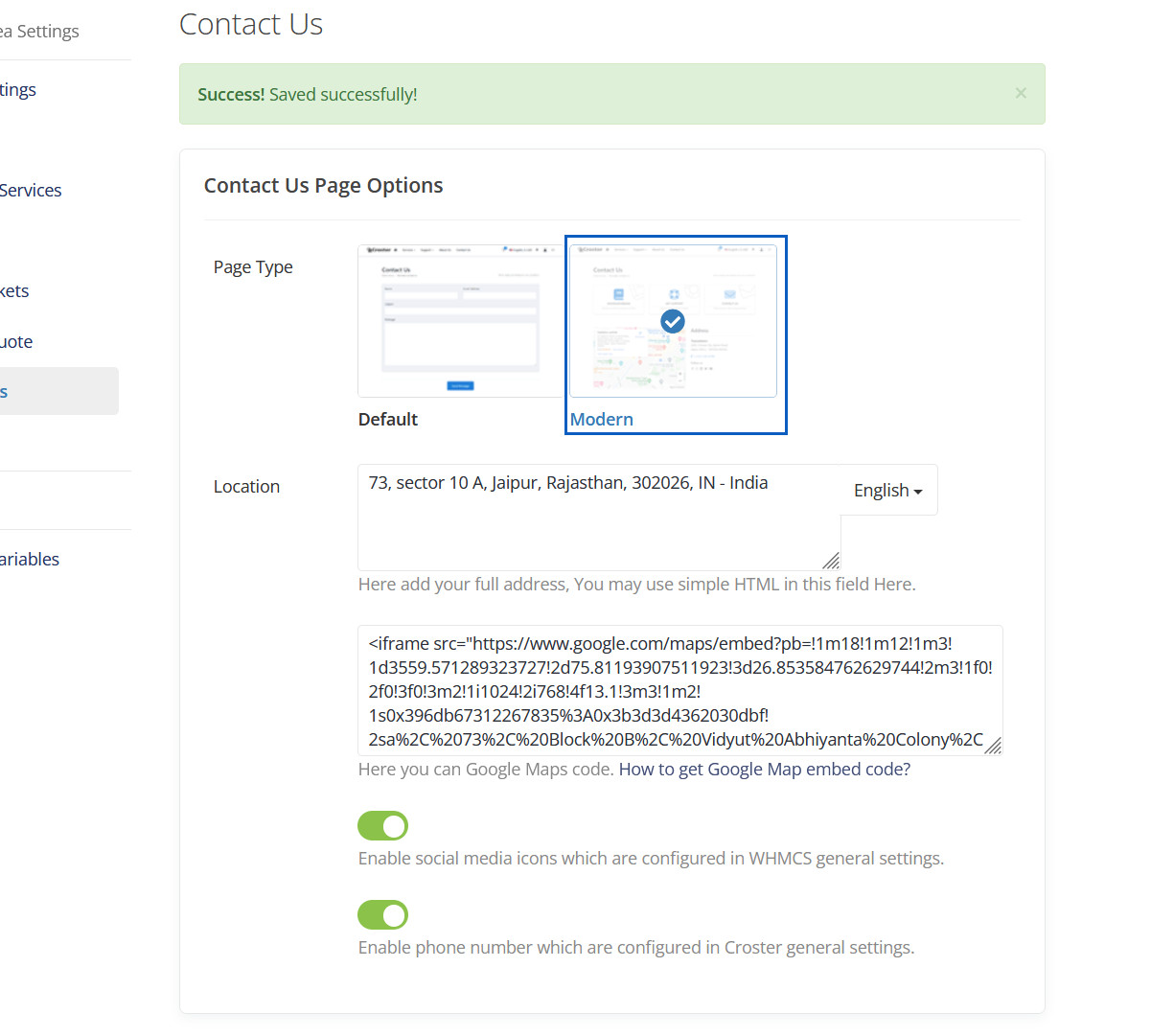Viewport: 1151px width, 1036px height.
Task: Disable the phone number toggle
Action: click(383, 914)
